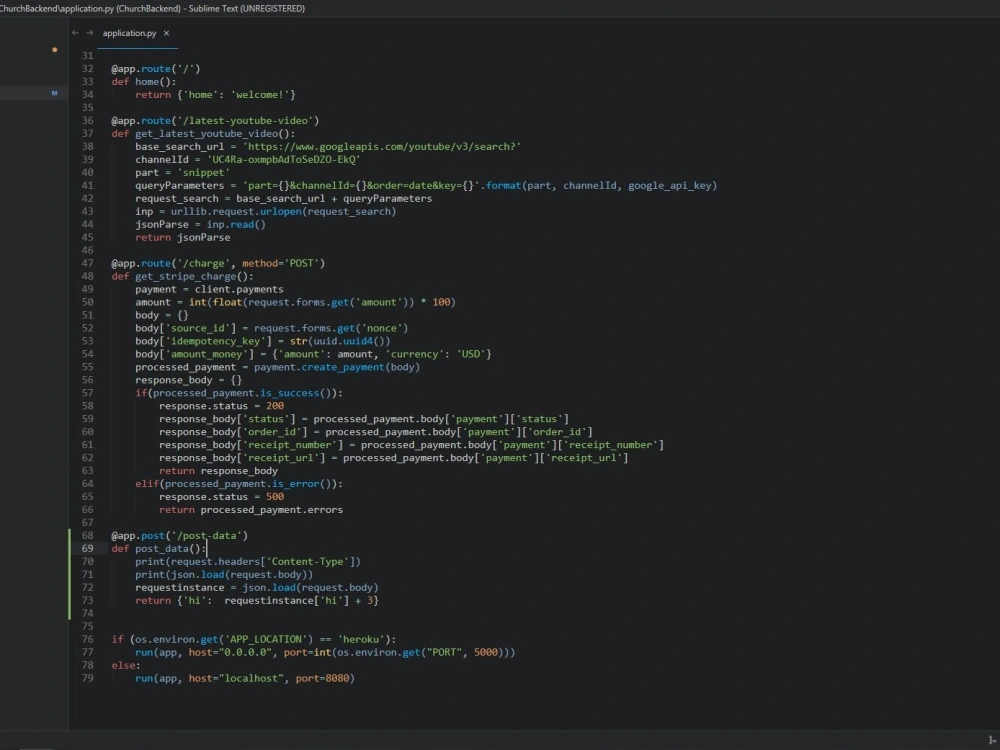Click the "0.0.0.0" host string on line 77
Image resolution: width=1000 pixels, height=750 pixels.
click(x=246, y=652)
